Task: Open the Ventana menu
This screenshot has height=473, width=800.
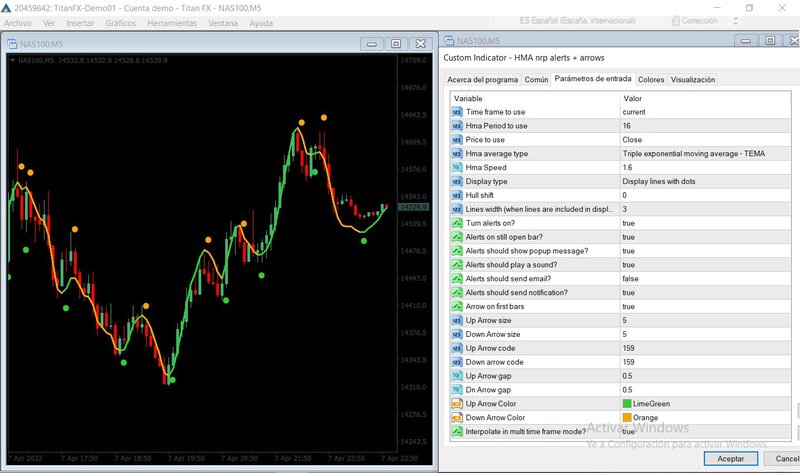Action: (223, 23)
